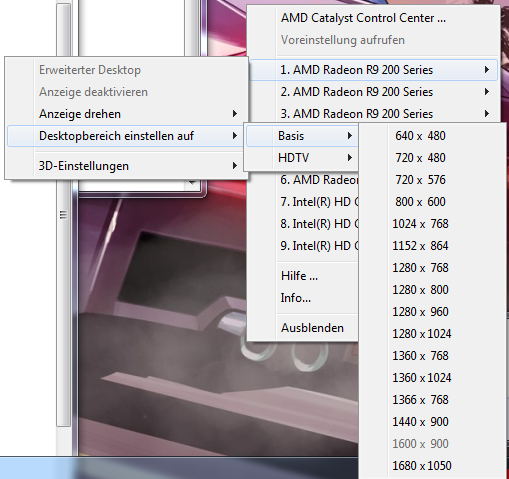Click arrow next to Basis
The image size is (509, 479).
(x=349, y=136)
